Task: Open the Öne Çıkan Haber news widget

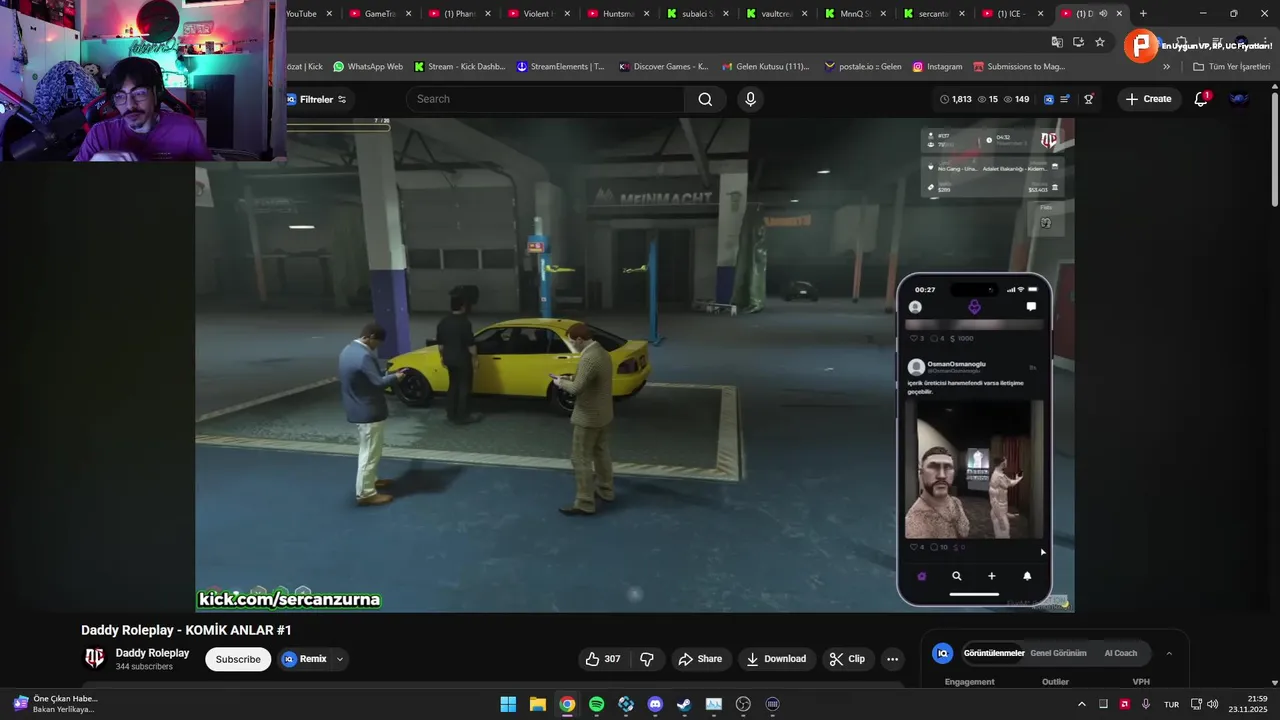Action: [x=57, y=704]
